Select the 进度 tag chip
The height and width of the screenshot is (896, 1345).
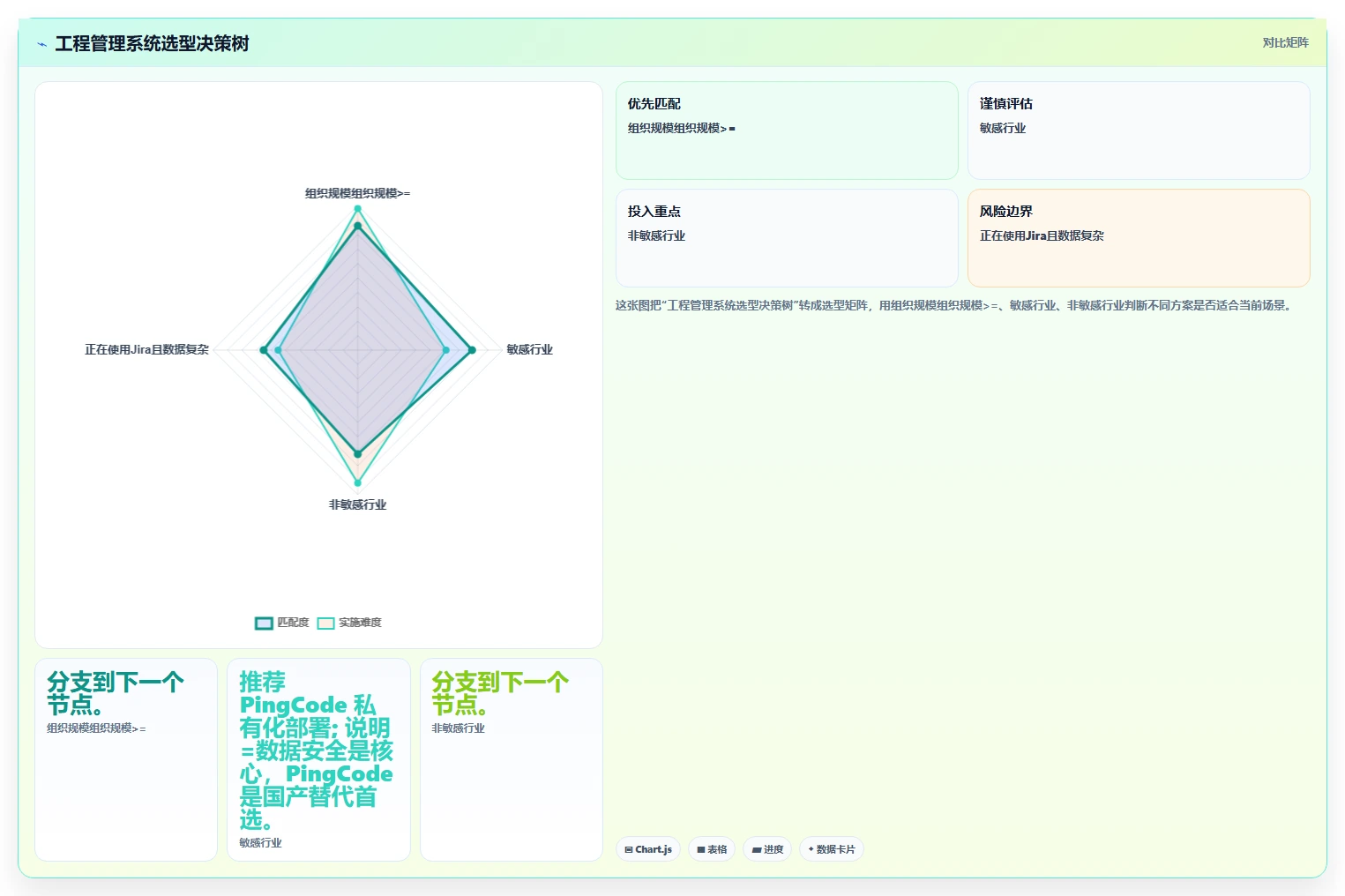coord(767,849)
